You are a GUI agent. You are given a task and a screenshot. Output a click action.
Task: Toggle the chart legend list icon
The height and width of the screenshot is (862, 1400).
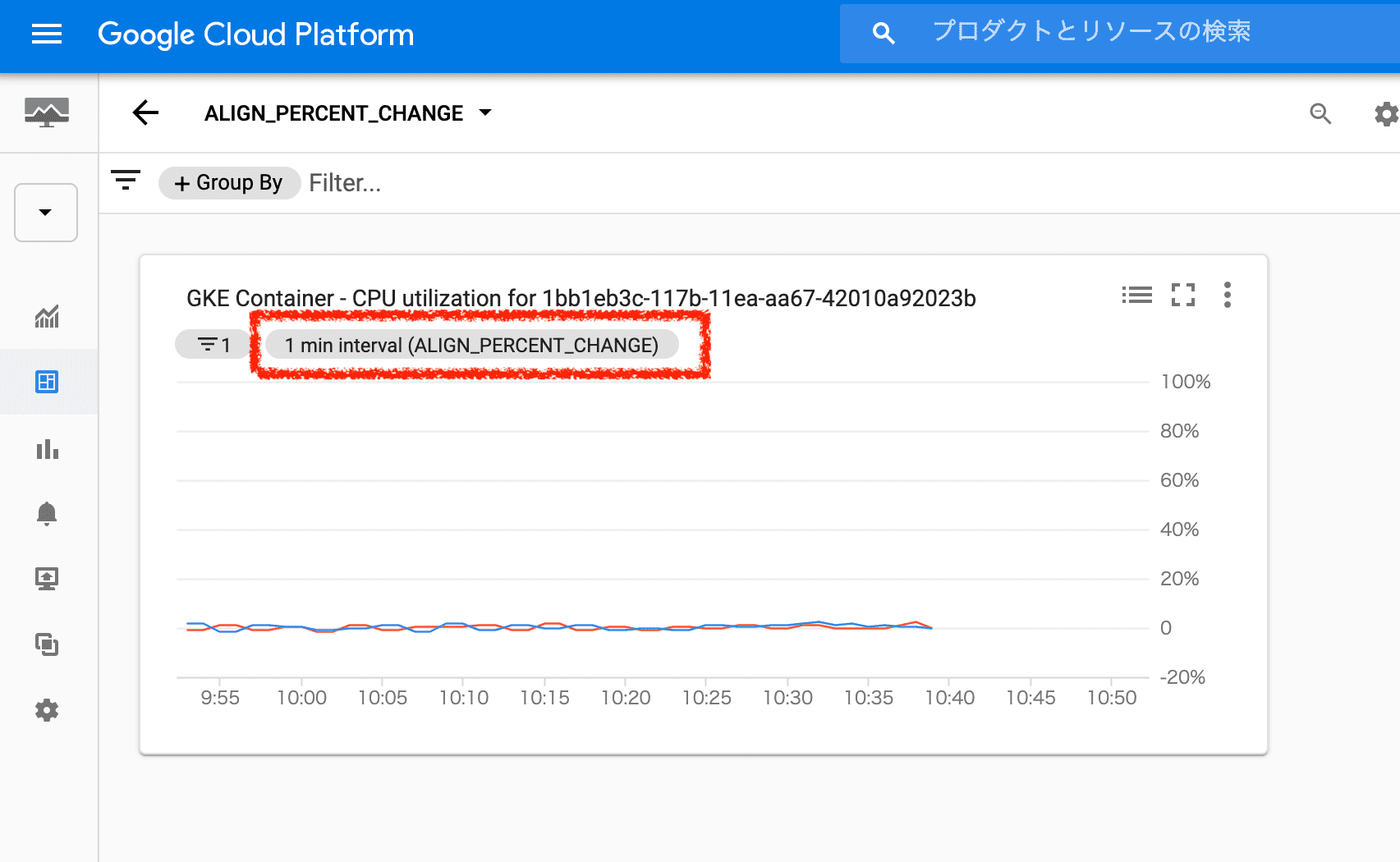[1137, 295]
